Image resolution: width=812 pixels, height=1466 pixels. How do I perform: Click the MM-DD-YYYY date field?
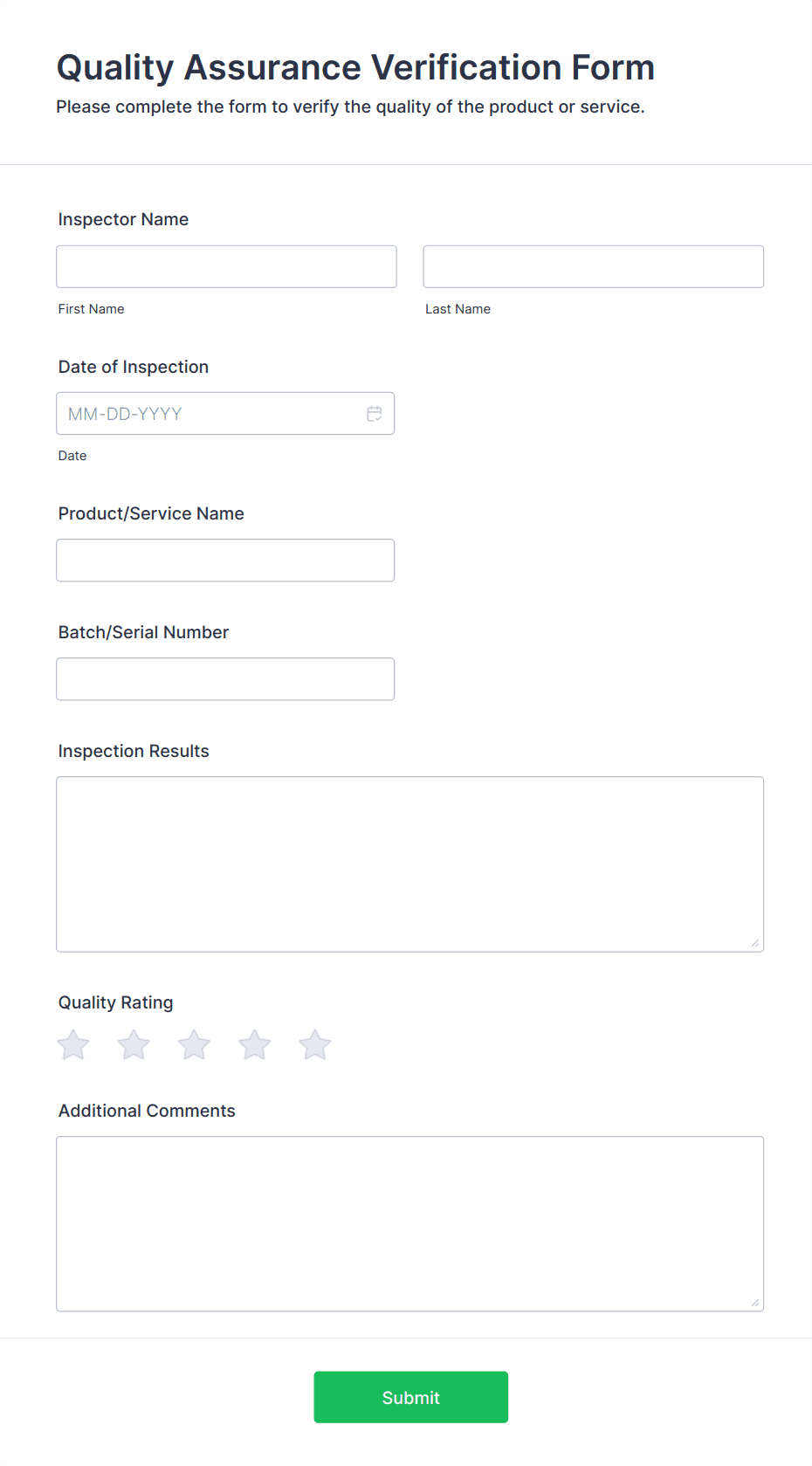pos(225,414)
